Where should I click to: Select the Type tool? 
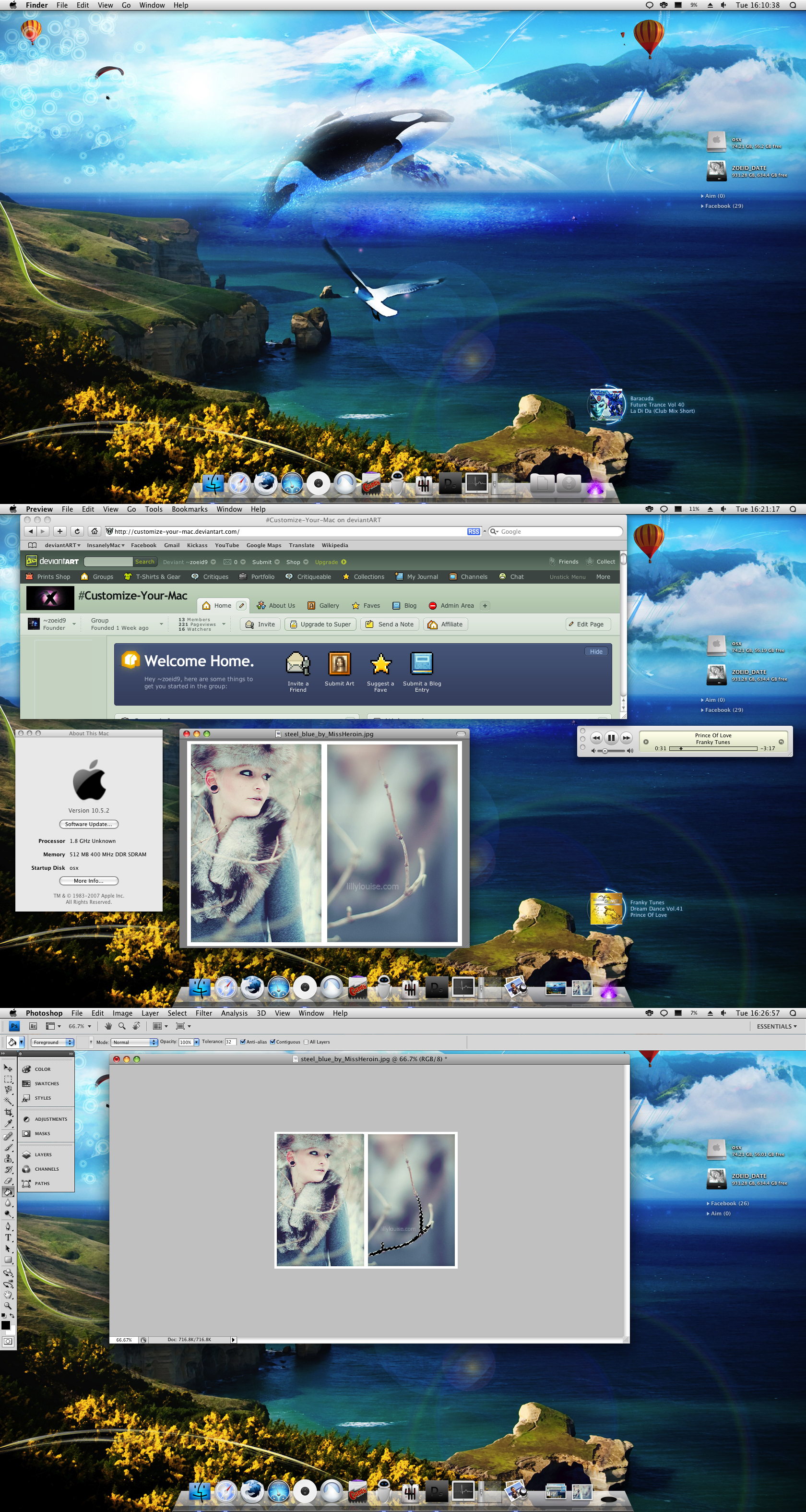(x=8, y=1237)
